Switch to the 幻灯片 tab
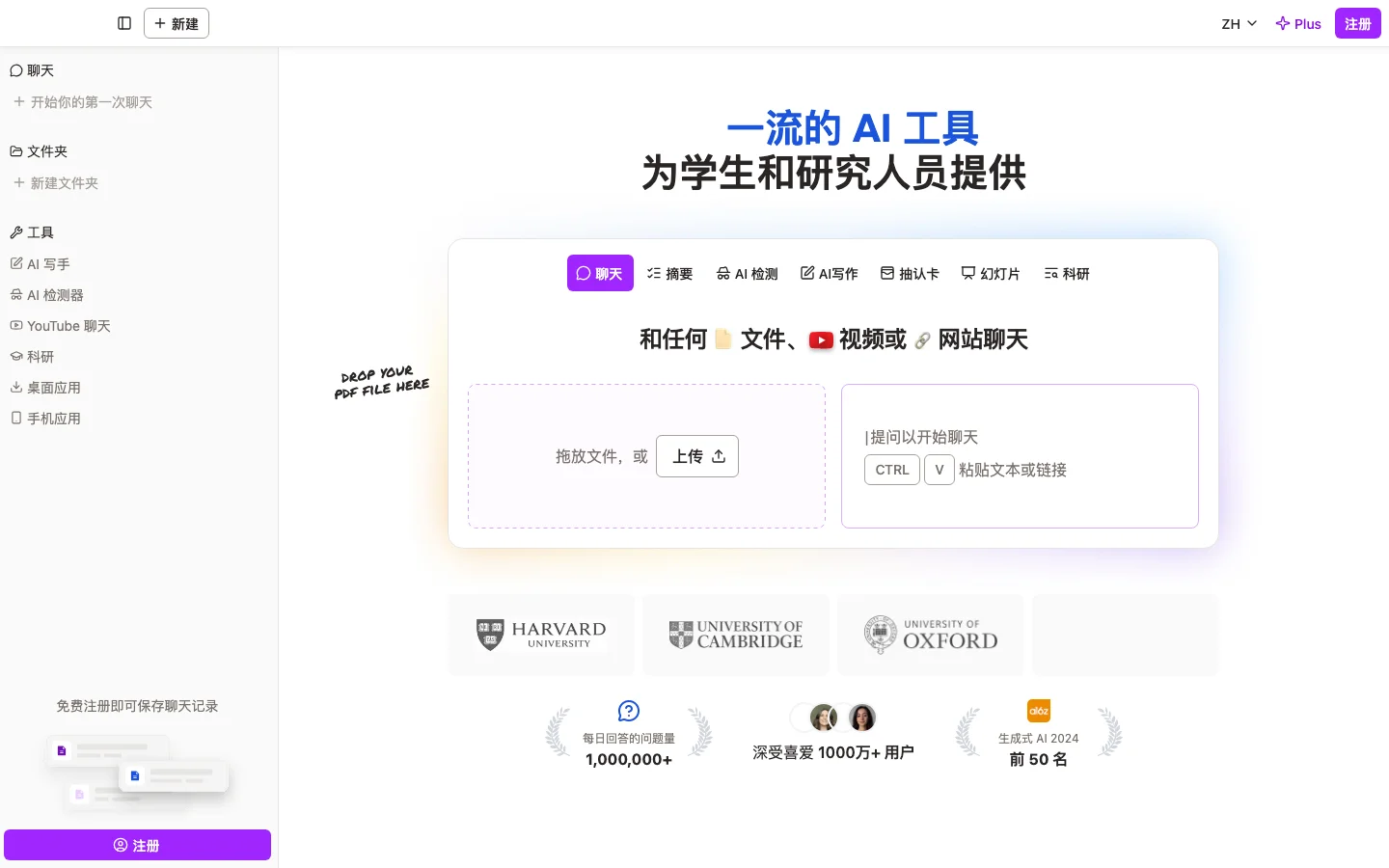The height and width of the screenshot is (868, 1389). coord(991,273)
